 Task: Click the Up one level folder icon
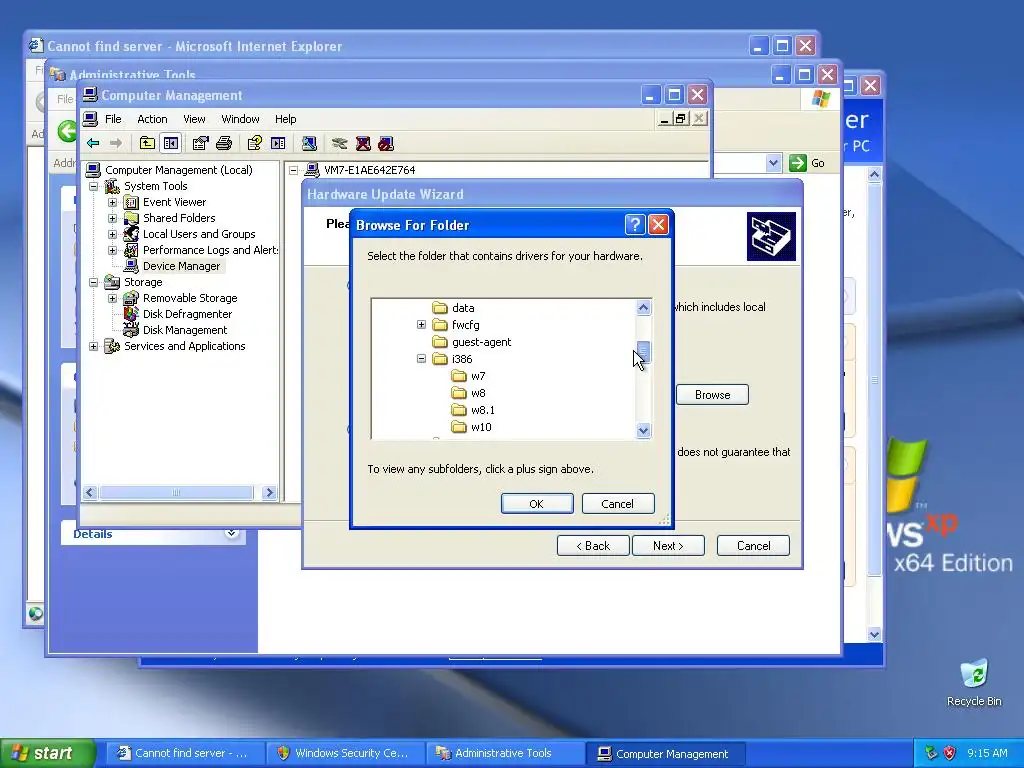pyautogui.click(x=148, y=143)
